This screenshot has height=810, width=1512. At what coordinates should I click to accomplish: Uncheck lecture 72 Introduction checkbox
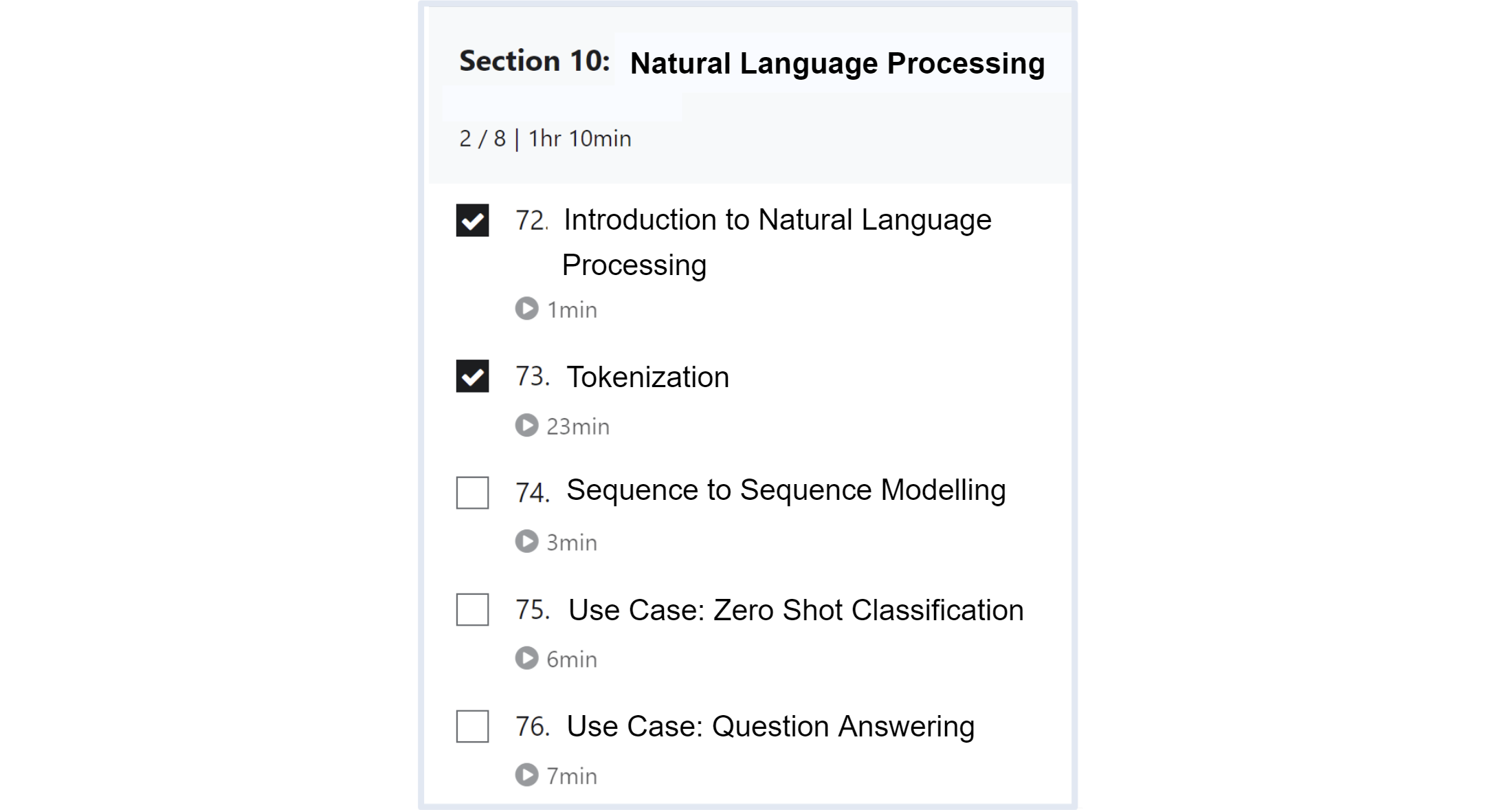473,221
